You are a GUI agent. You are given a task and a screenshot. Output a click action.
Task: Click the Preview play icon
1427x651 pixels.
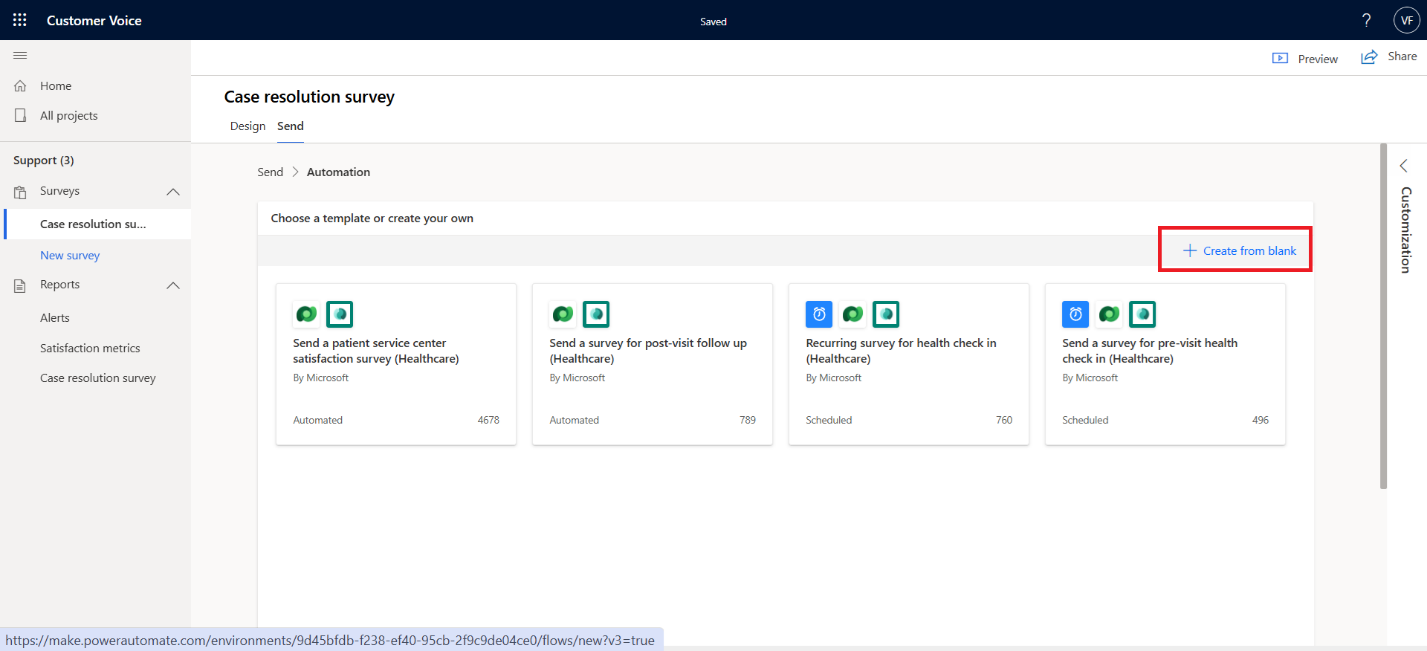tap(1280, 58)
